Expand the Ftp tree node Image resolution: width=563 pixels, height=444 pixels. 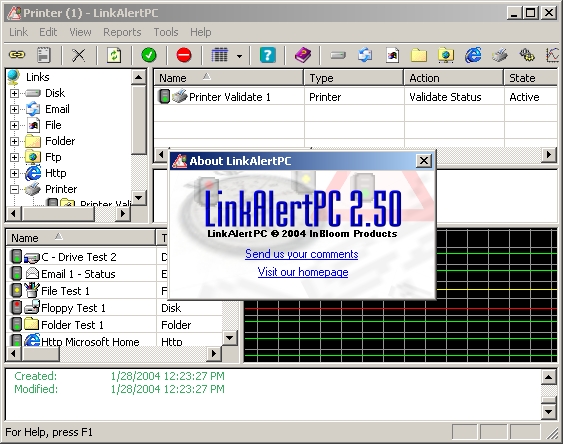[14, 157]
